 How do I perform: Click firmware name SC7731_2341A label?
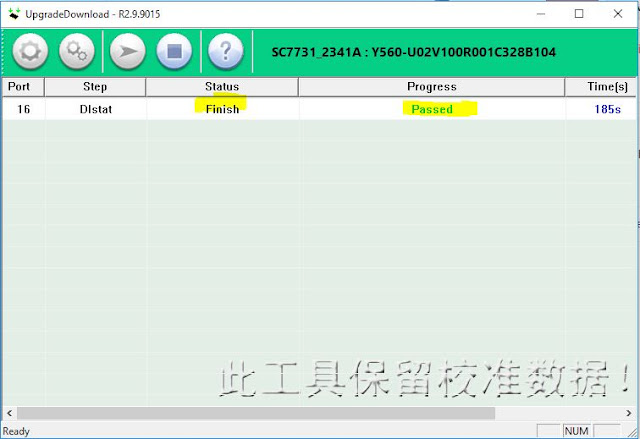413,52
